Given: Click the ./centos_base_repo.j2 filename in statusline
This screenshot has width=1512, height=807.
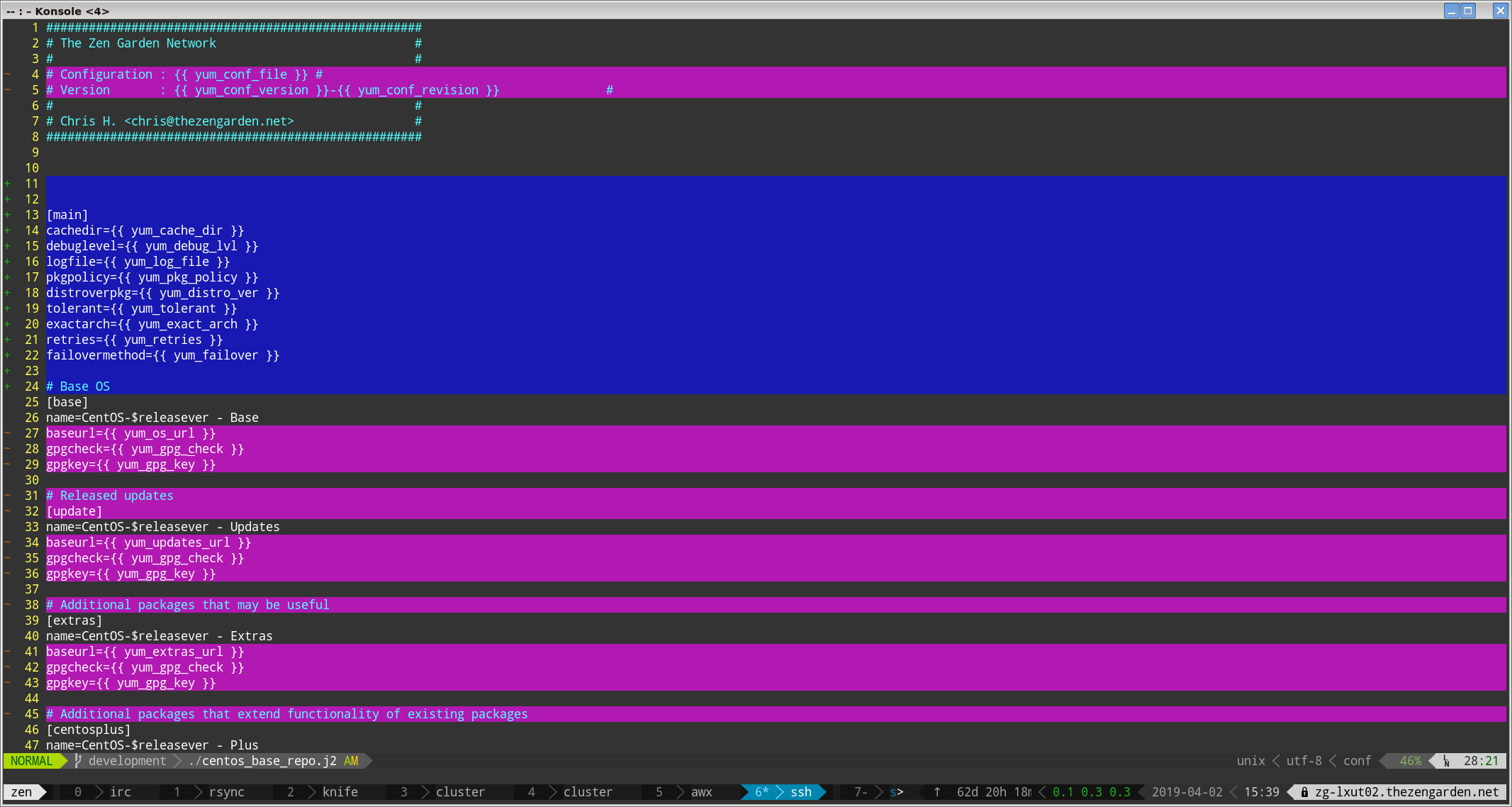Looking at the screenshot, I should [262, 761].
